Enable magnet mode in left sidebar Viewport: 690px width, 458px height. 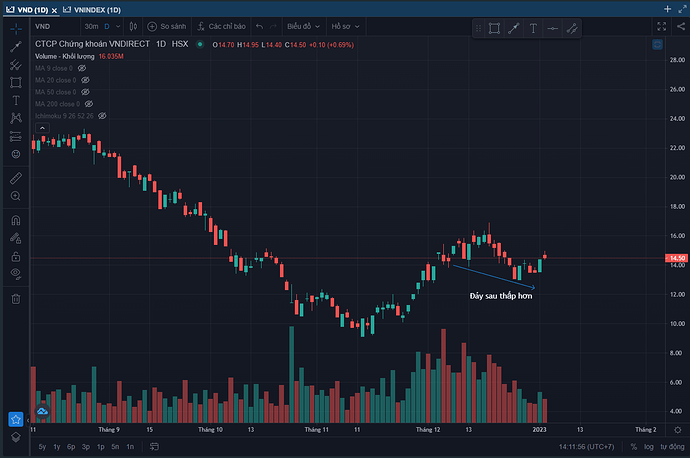click(16, 220)
